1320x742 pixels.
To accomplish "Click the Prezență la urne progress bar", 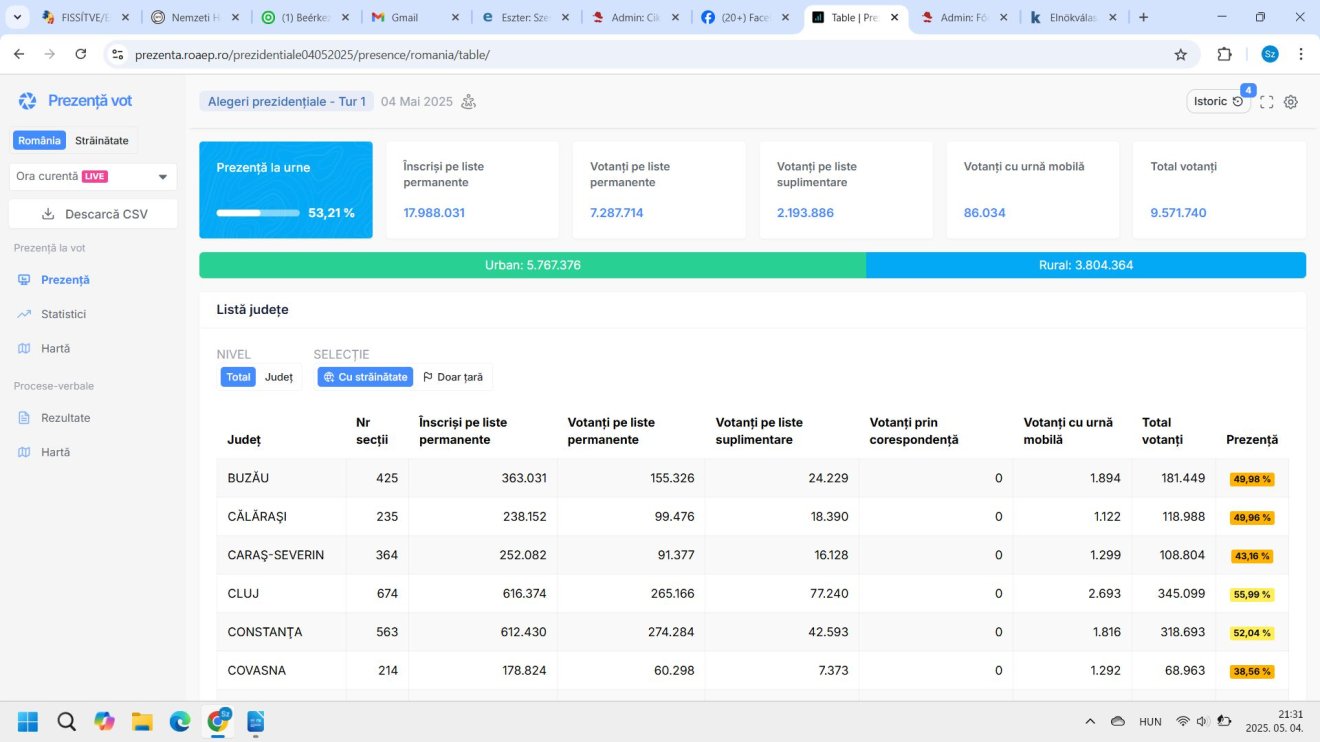I will (x=258, y=213).
